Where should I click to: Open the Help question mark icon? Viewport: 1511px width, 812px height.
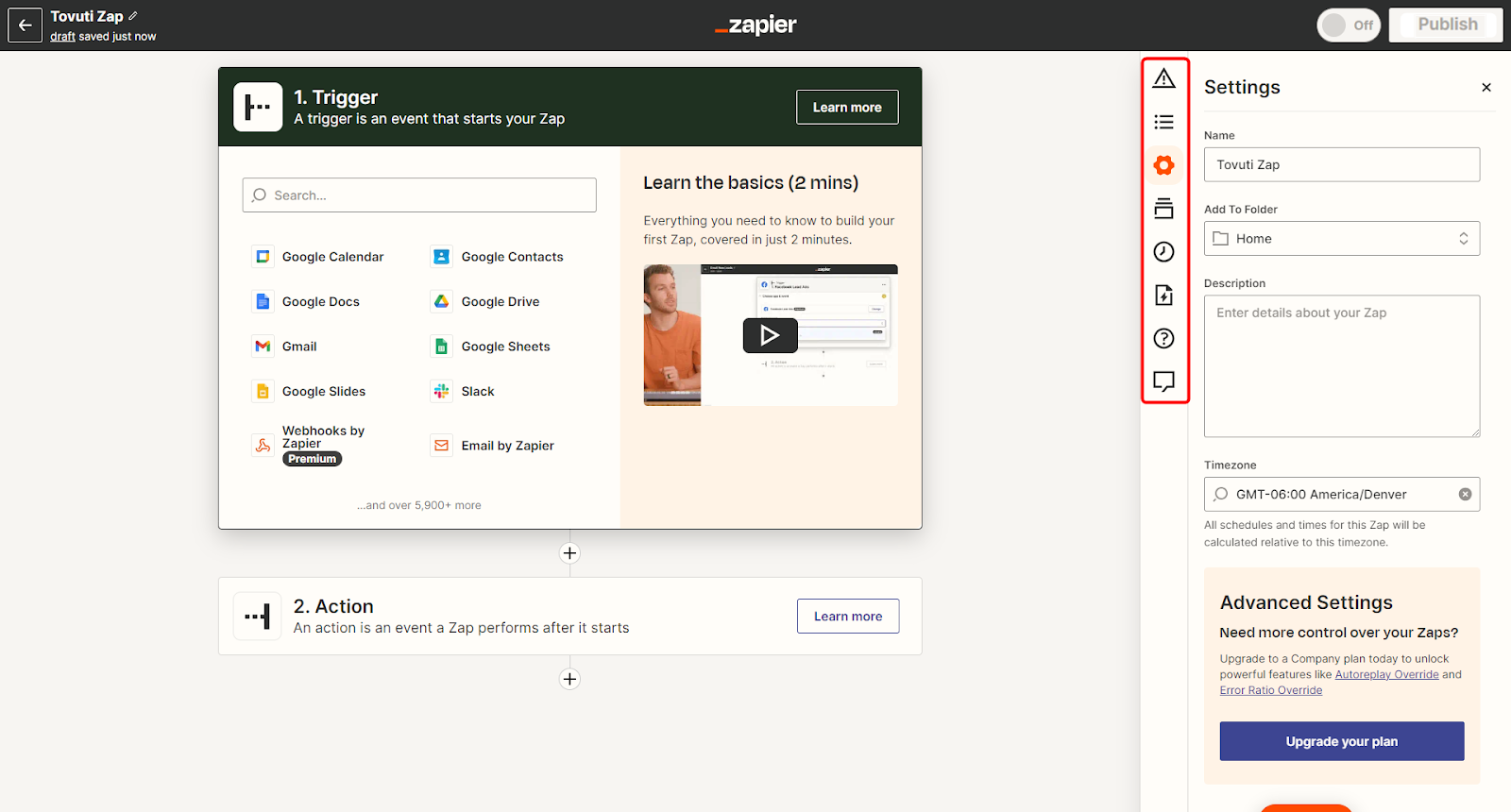pyautogui.click(x=1163, y=338)
